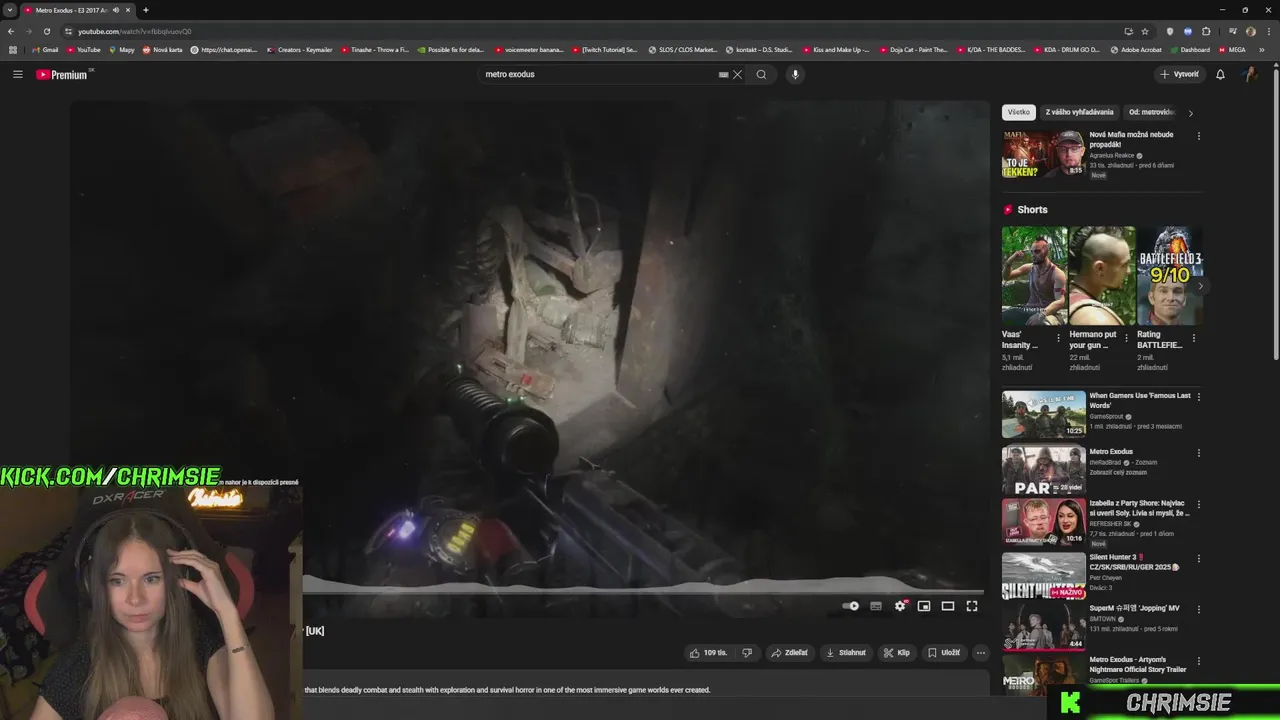Screen dimensions: 1280x720
Task: Switch player to miniplayer mode
Action: pyautogui.click(x=924, y=606)
